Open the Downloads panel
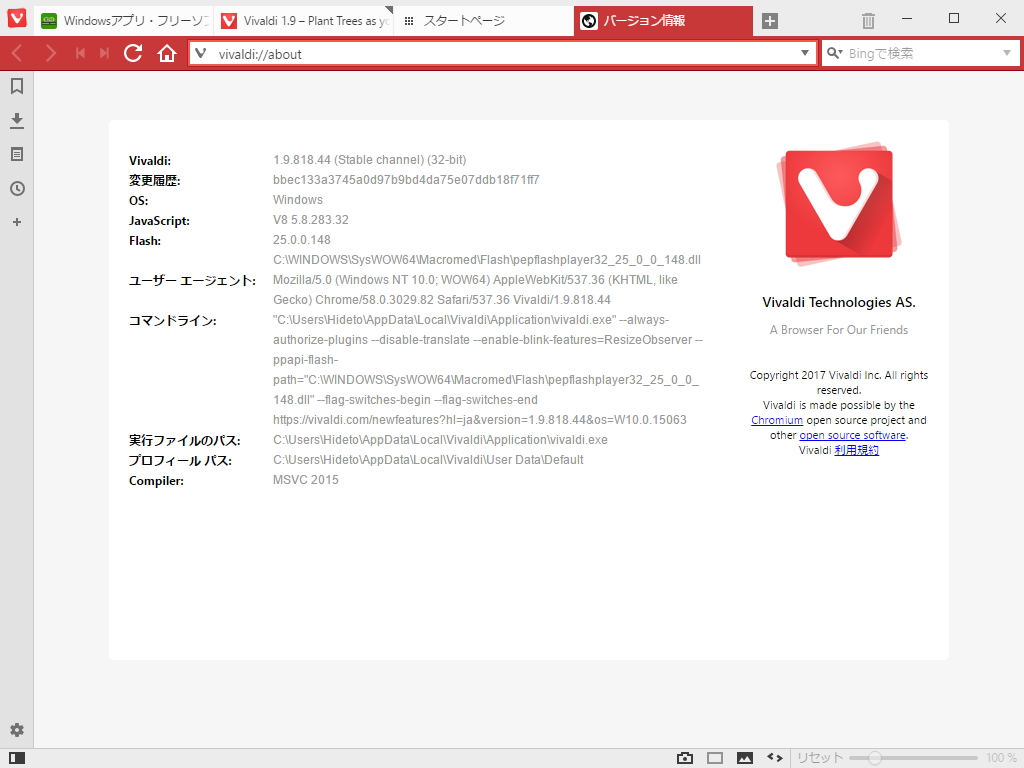The image size is (1024, 768). (16, 120)
